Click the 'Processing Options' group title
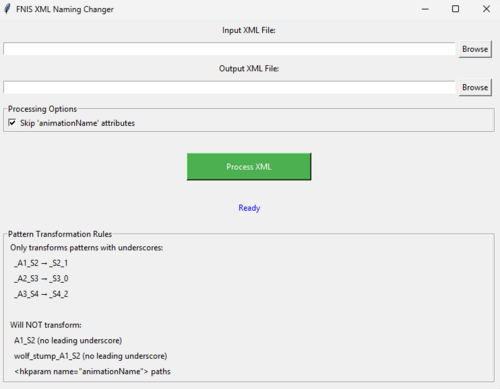This screenshot has height=389, width=500. click(x=42, y=109)
